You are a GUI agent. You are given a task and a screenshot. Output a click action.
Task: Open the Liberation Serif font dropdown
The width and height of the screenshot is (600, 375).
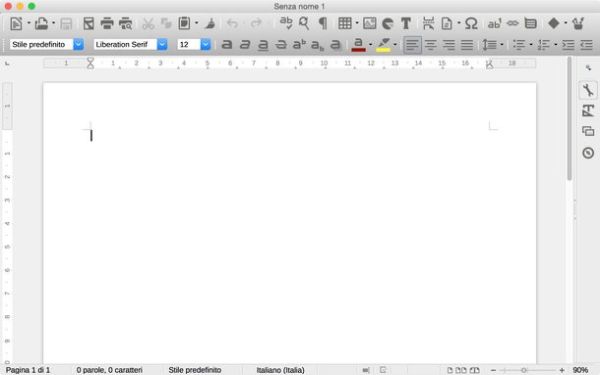click(162, 44)
